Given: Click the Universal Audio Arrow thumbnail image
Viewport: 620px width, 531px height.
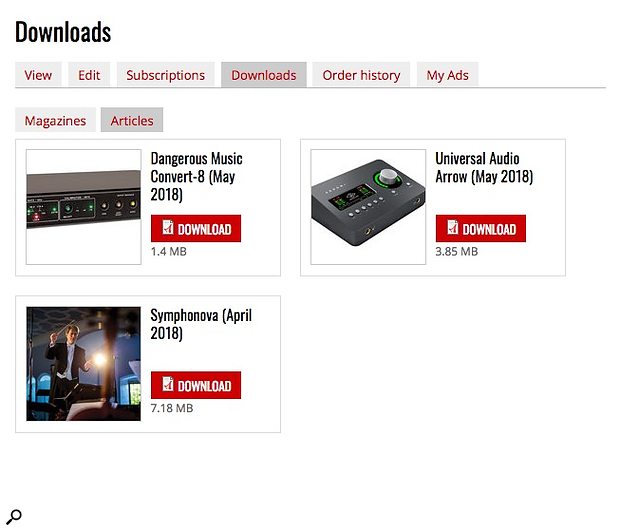Looking at the screenshot, I should click(x=368, y=207).
